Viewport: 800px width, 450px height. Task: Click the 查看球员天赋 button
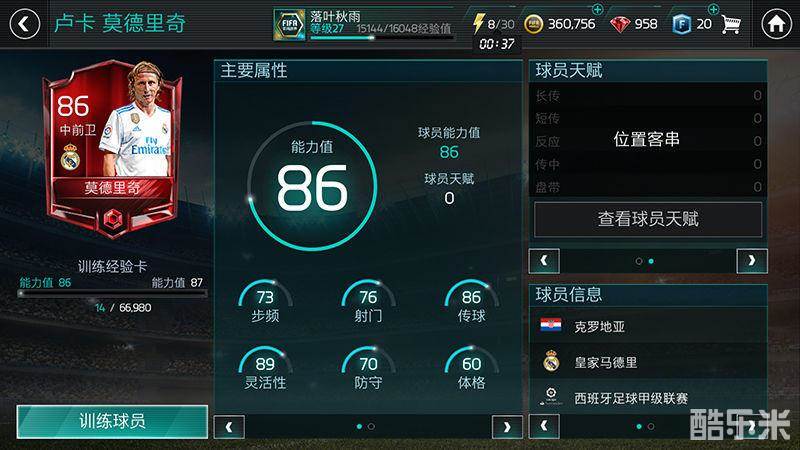click(648, 219)
